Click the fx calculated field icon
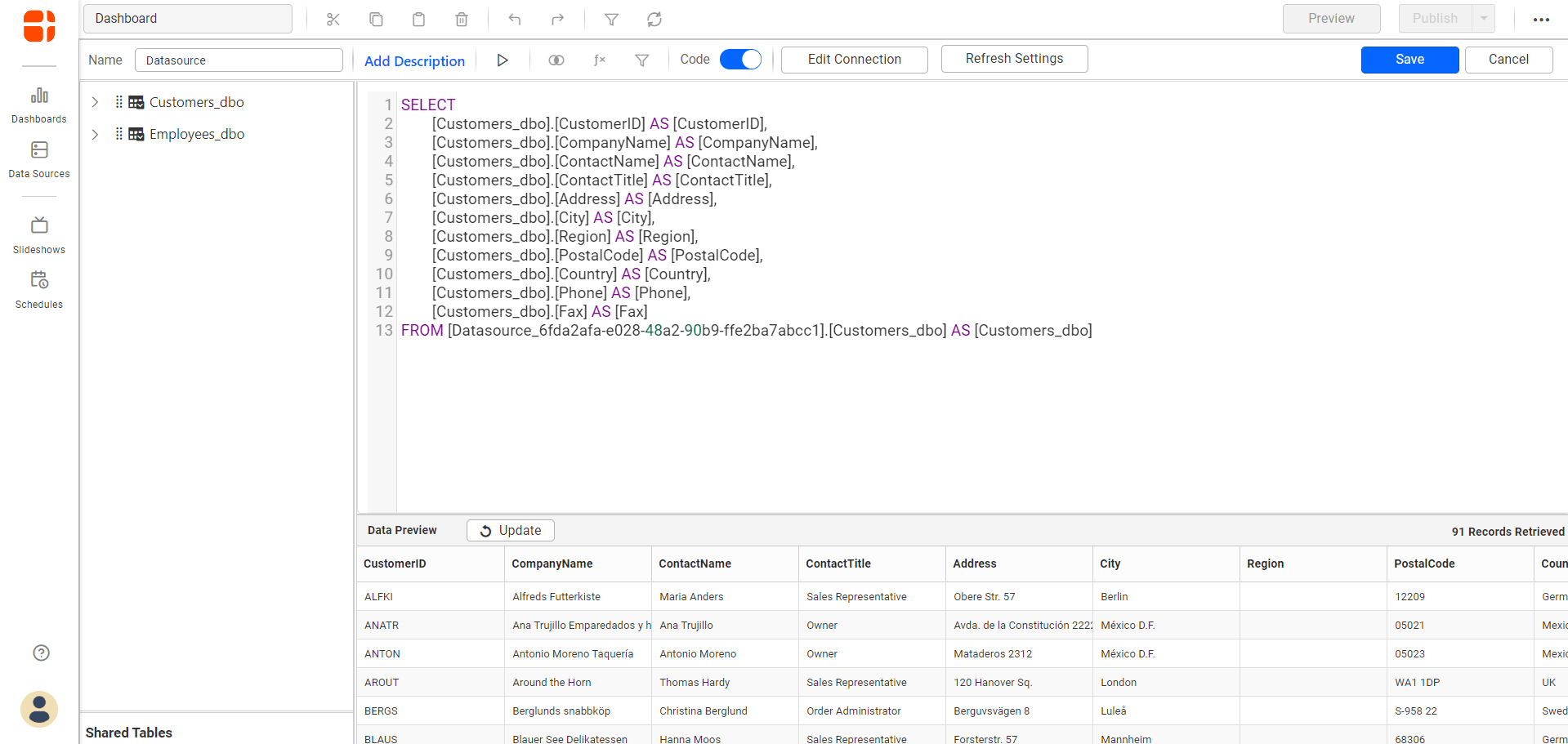 (x=599, y=60)
